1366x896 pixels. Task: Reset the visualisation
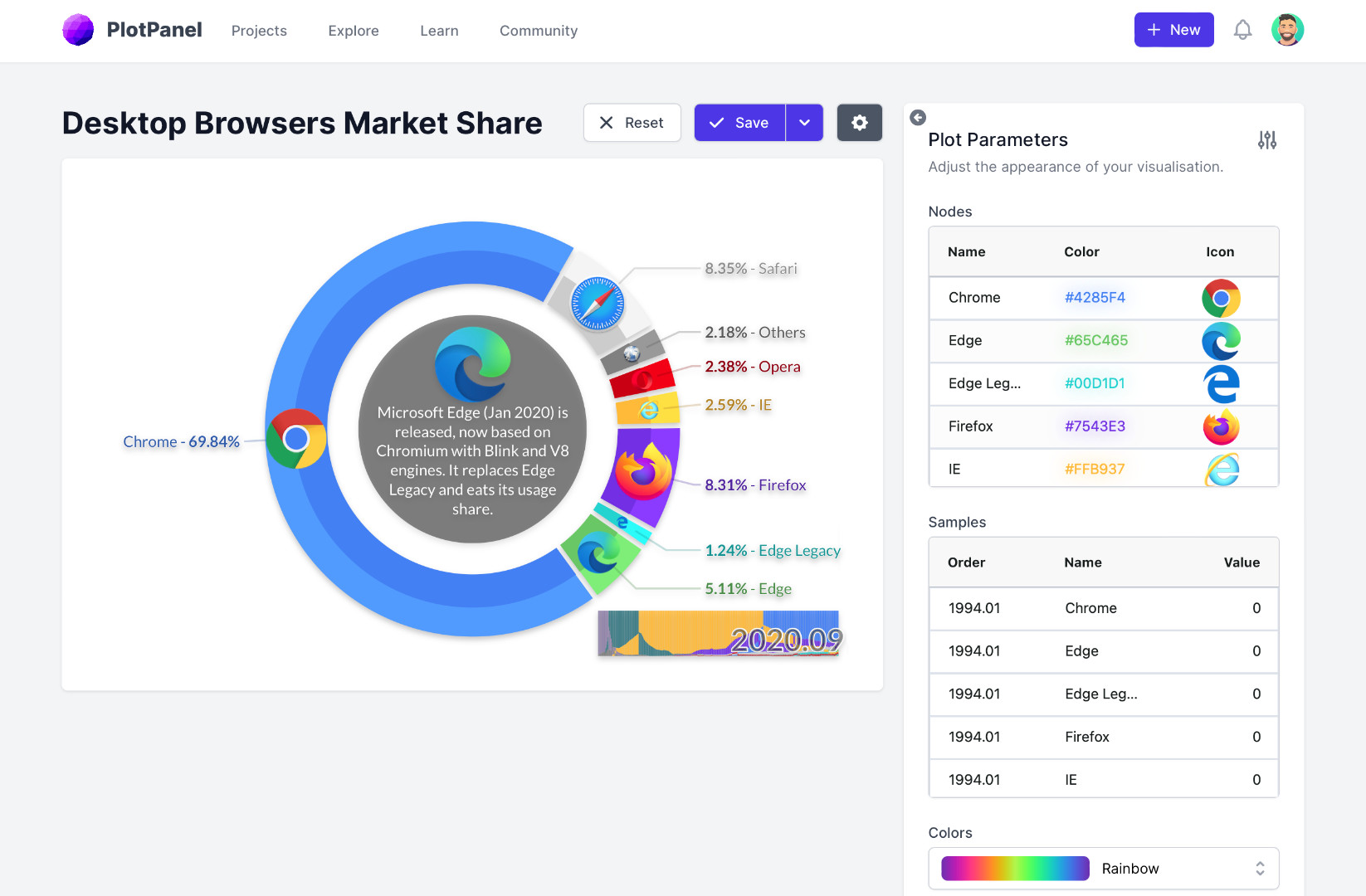pos(632,122)
